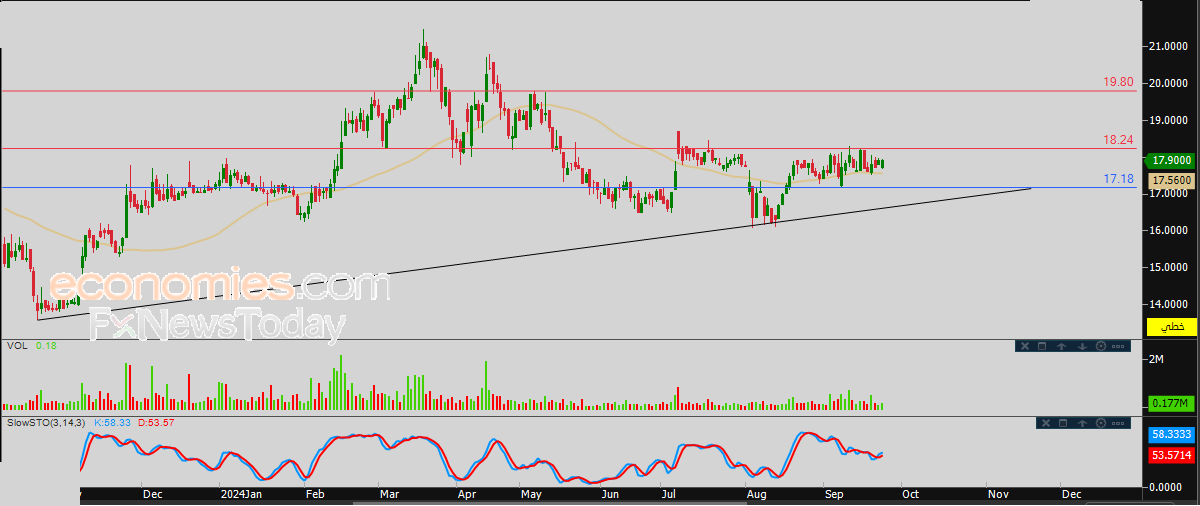Click the 58.3333 stochastic K axis tag

coord(1170,436)
